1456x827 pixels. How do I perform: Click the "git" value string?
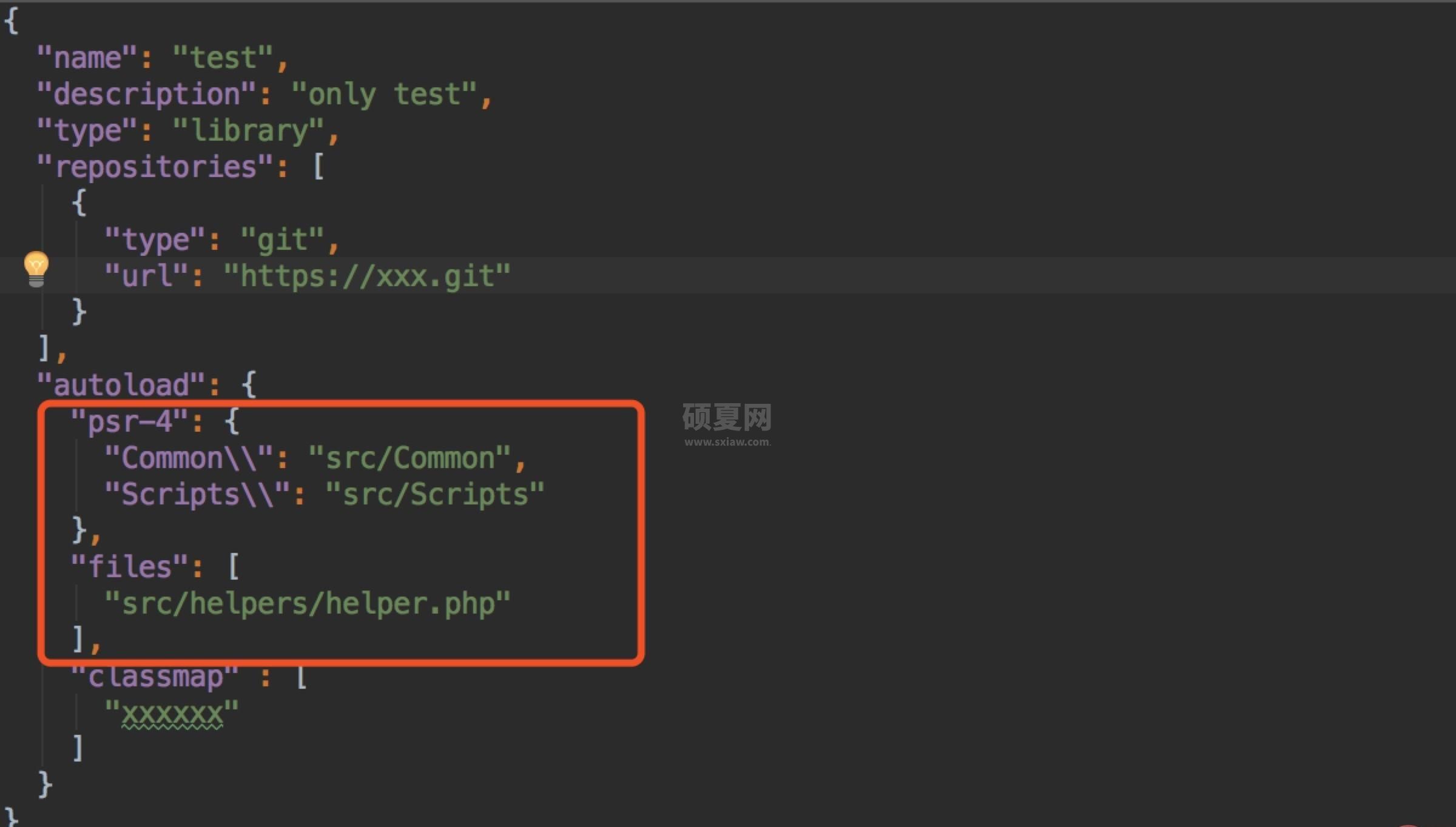tap(282, 240)
